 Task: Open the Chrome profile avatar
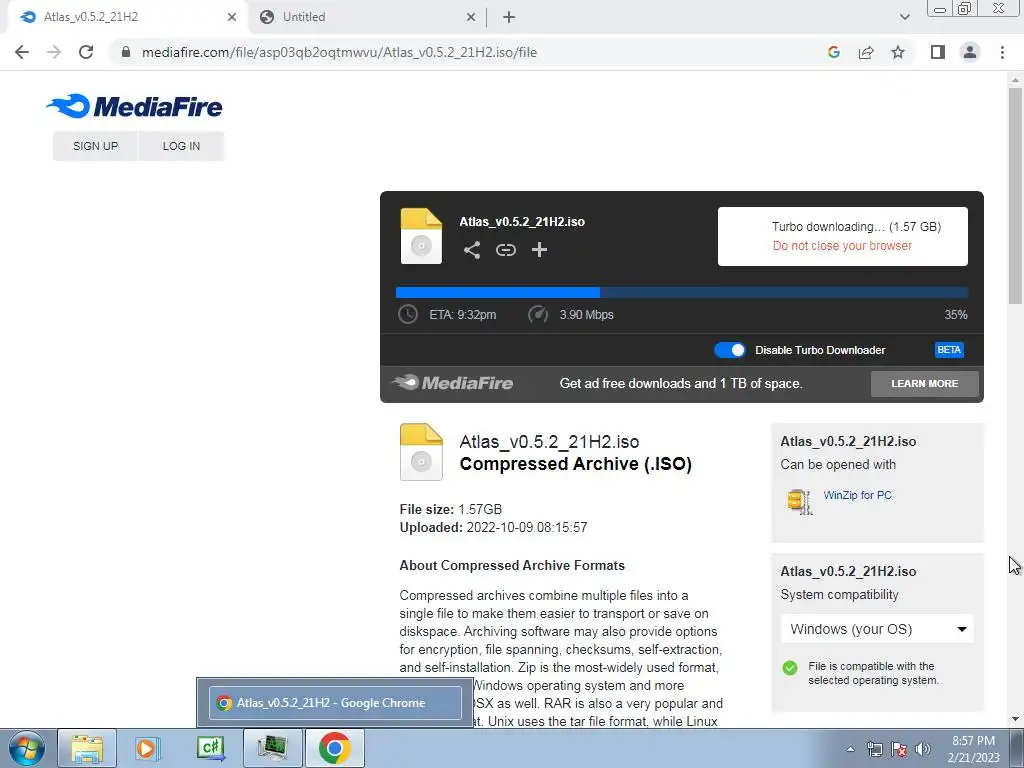(x=970, y=52)
